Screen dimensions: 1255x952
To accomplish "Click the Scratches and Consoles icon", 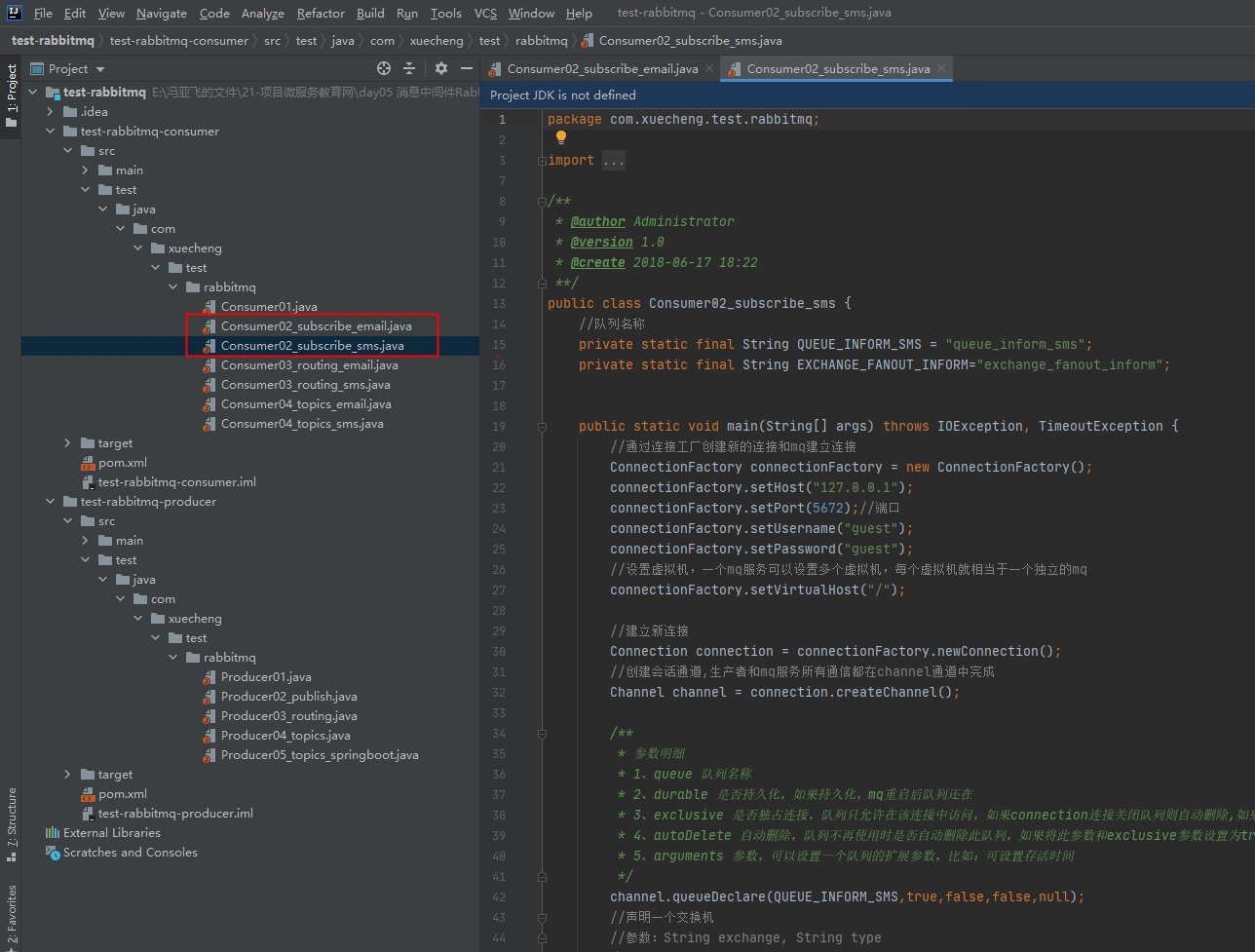I will click(x=53, y=853).
